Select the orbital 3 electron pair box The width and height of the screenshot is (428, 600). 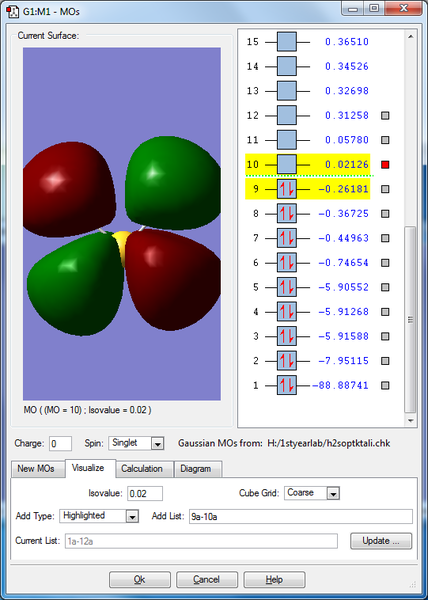287,336
